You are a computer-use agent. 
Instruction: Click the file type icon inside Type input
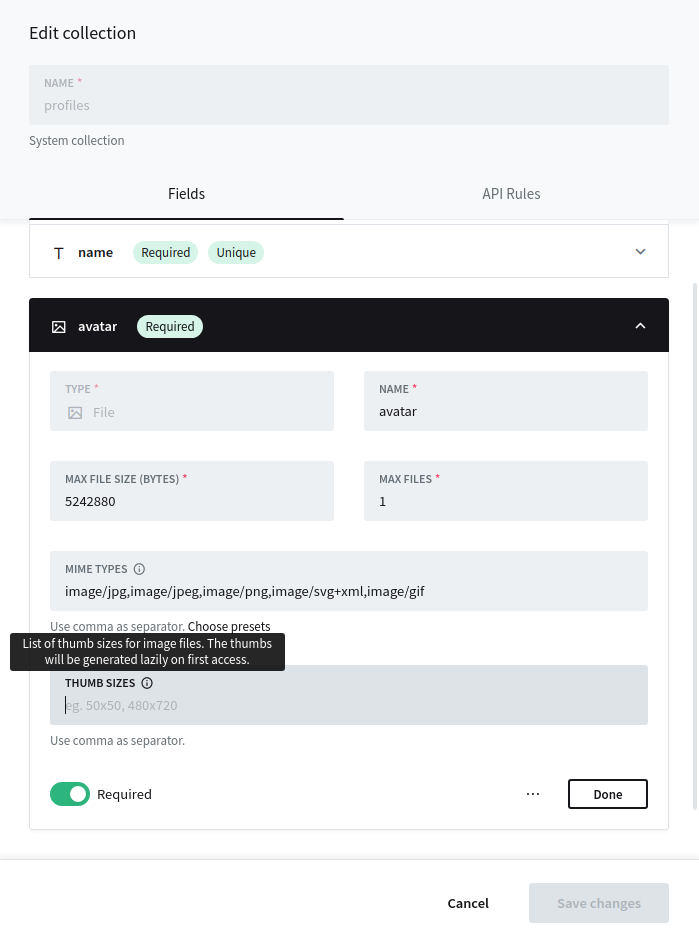click(x=75, y=412)
